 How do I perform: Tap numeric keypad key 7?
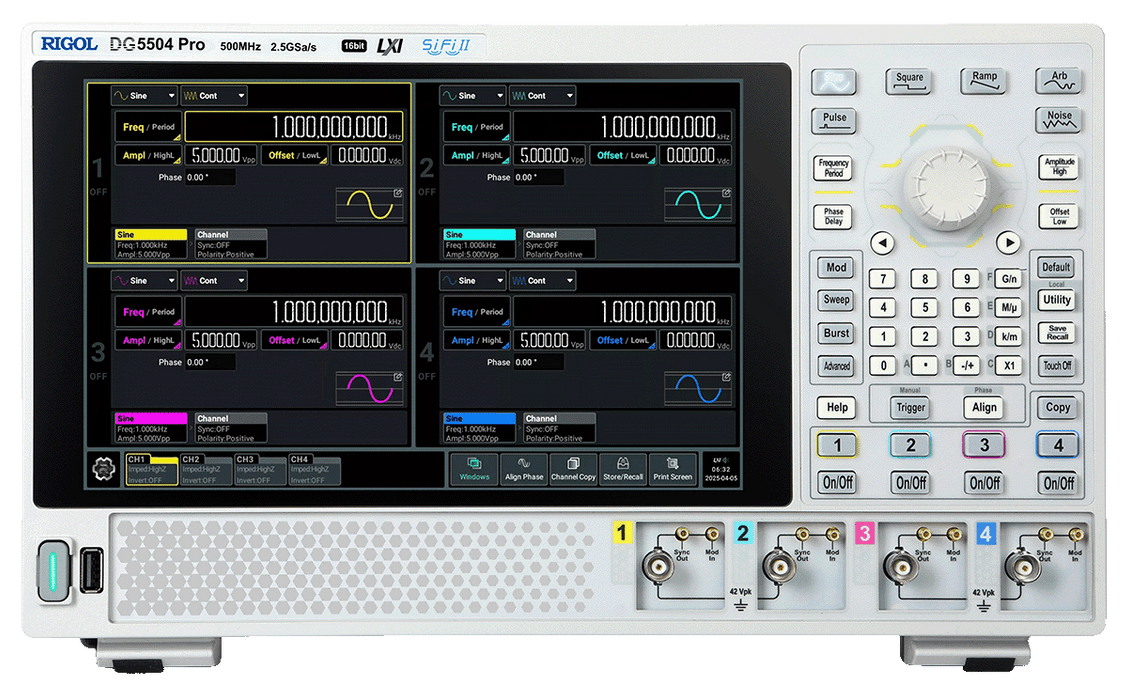pyautogui.click(x=883, y=279)
